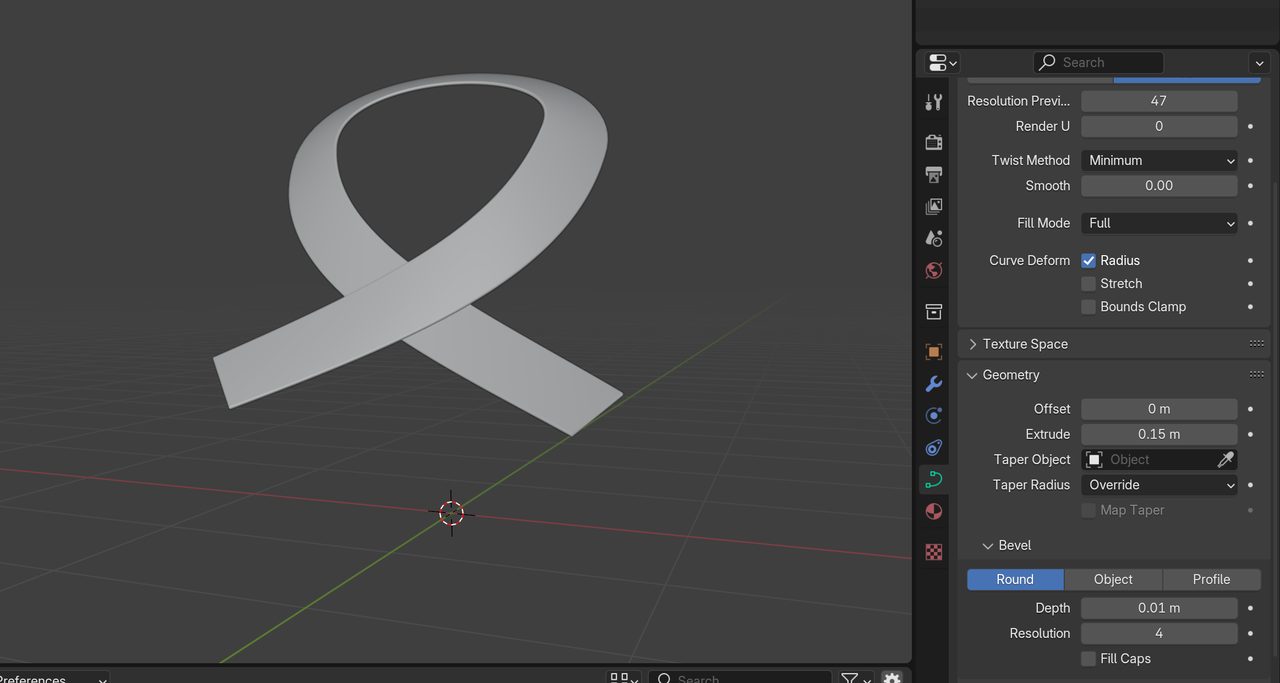Select the Profile bevel mode
The width and height of the screenshot is (1280, 683).
coord(1211,579)
